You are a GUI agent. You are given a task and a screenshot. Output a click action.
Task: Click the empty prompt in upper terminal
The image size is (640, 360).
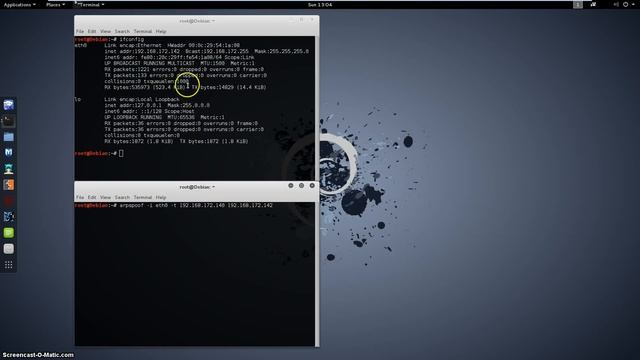click(99, 153)
